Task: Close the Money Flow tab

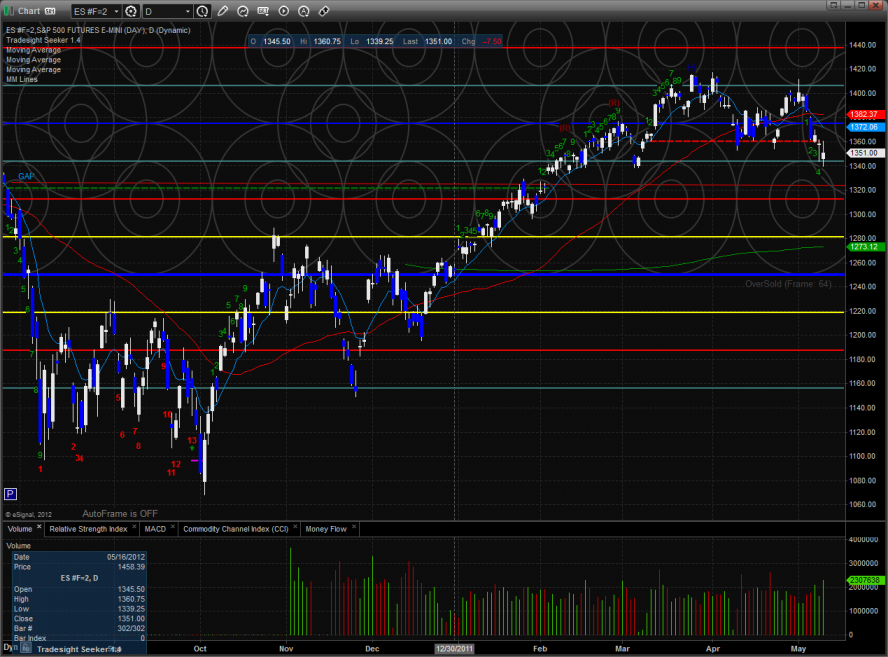Action: 352,528
